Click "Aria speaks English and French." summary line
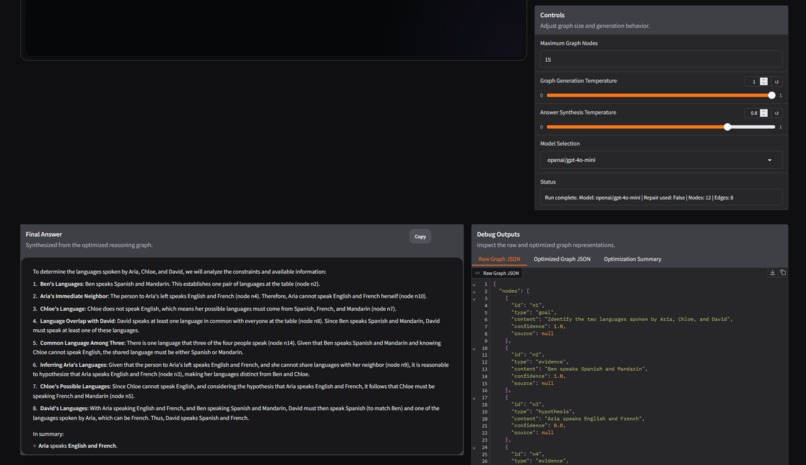The width and height of the screenshot is (806, 465). click(x=78, y=446)
